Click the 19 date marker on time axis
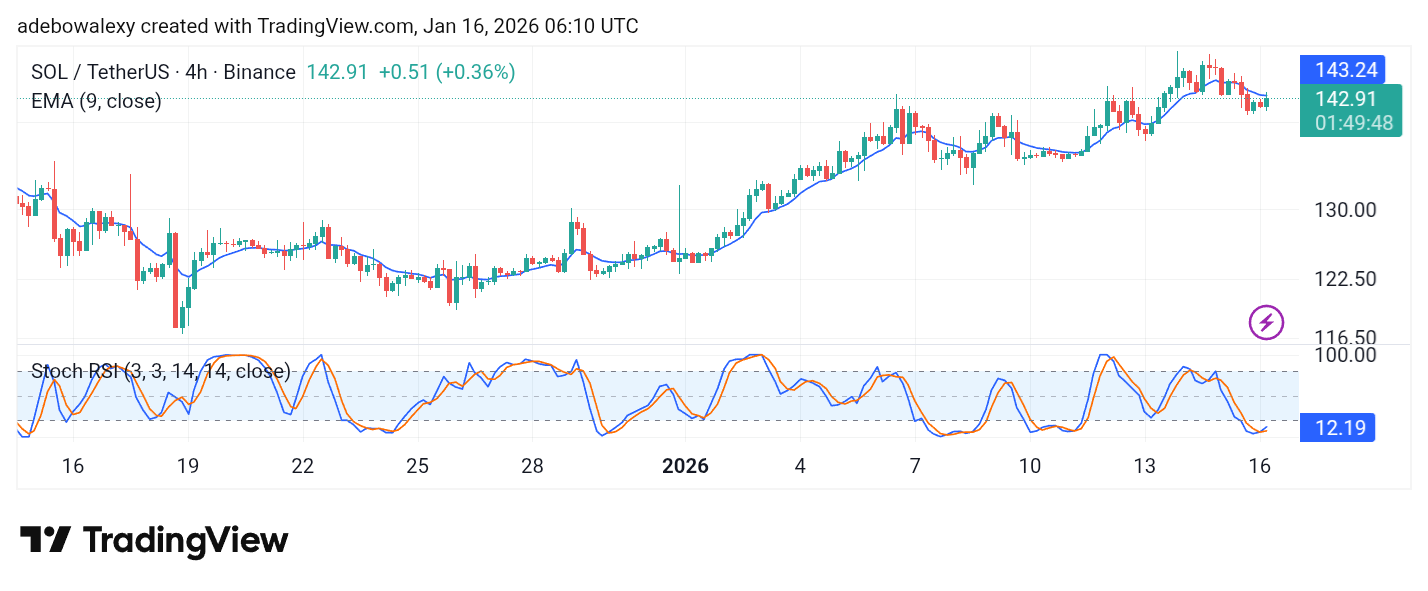The image size is (1428, 591). [187, 466]
